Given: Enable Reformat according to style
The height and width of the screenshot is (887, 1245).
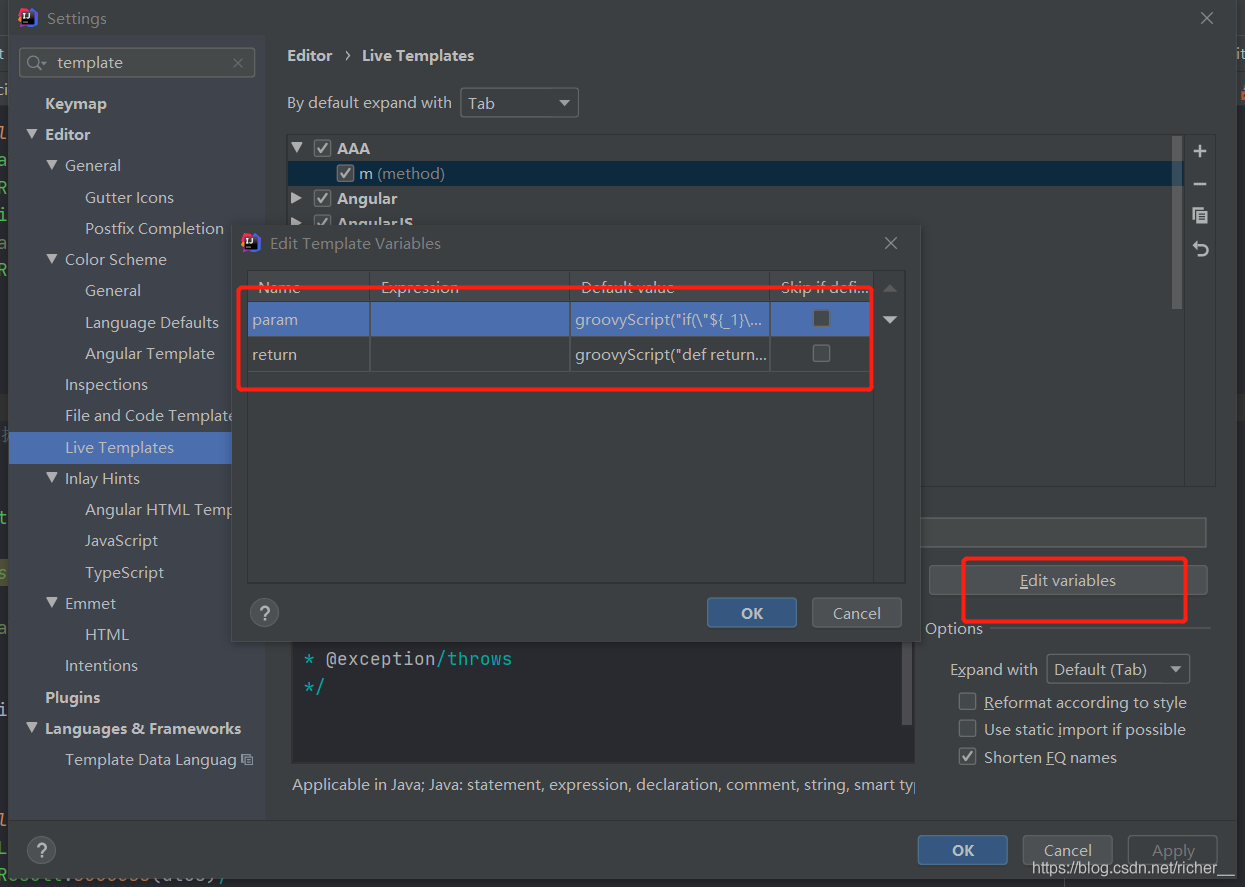Looking at the screenshot, I should click(967, 702).
